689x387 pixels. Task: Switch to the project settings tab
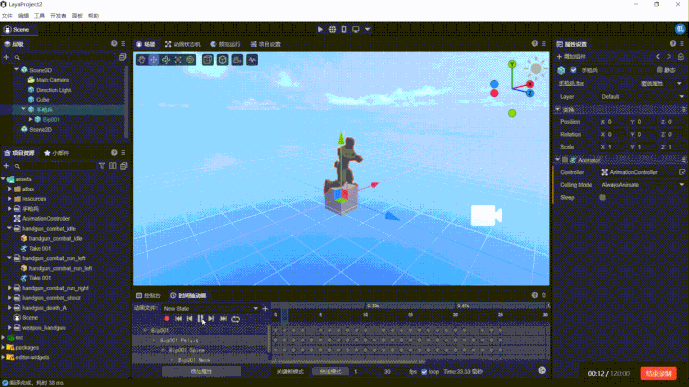tap(265, 44)
